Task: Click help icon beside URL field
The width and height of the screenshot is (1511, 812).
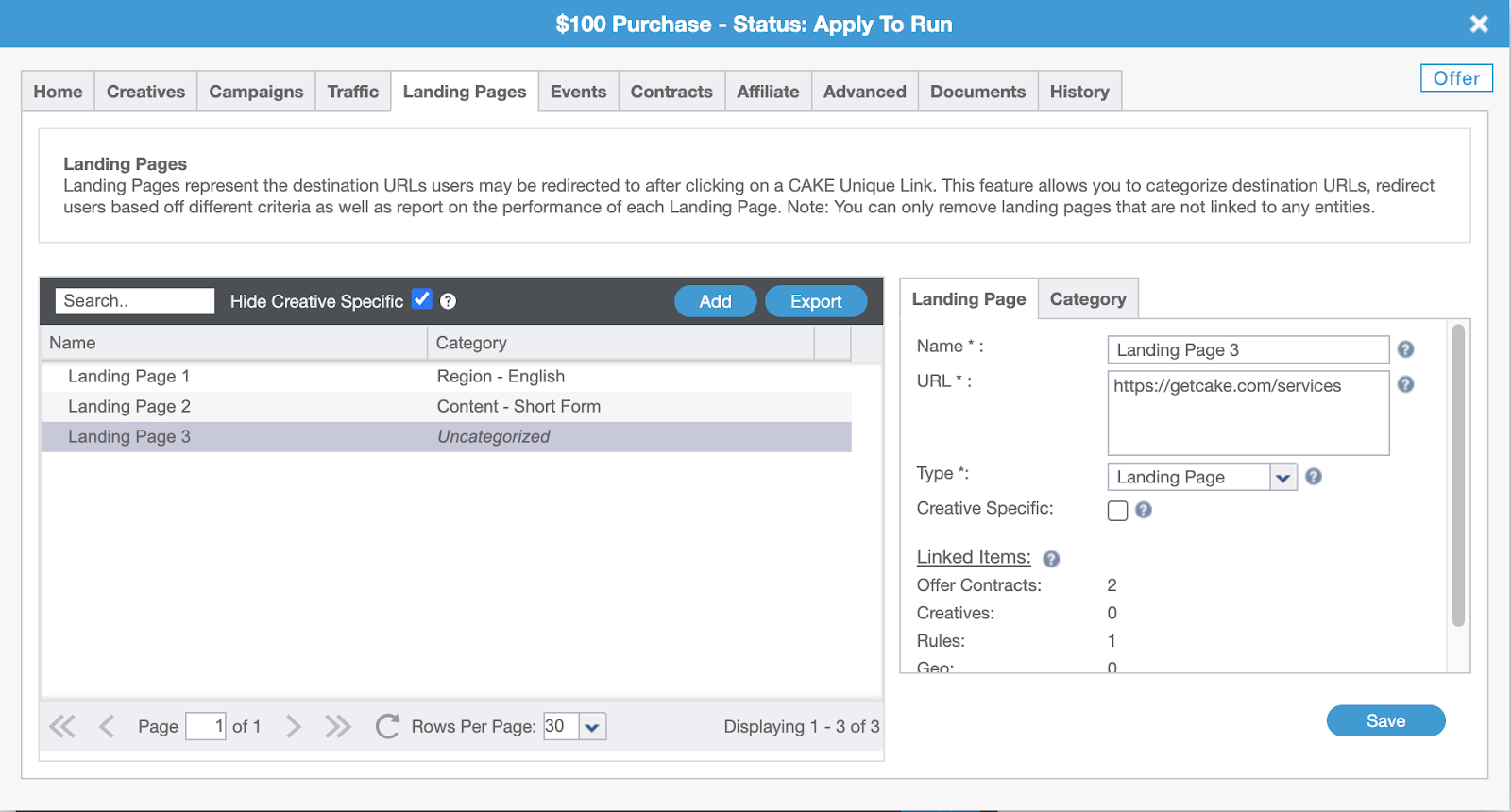Action: pyautogui.click(x=1405, y=384)
